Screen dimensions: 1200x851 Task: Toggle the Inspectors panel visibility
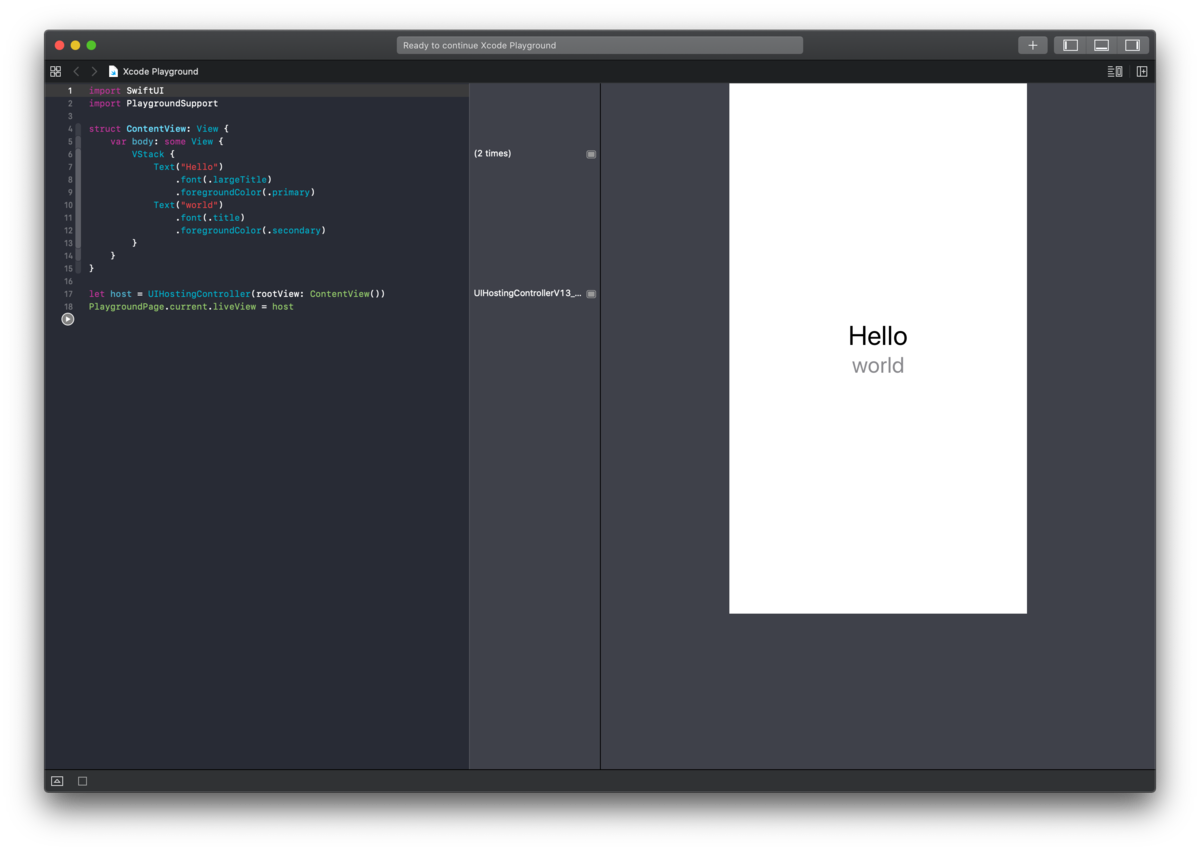click(x=1132, y=45)
